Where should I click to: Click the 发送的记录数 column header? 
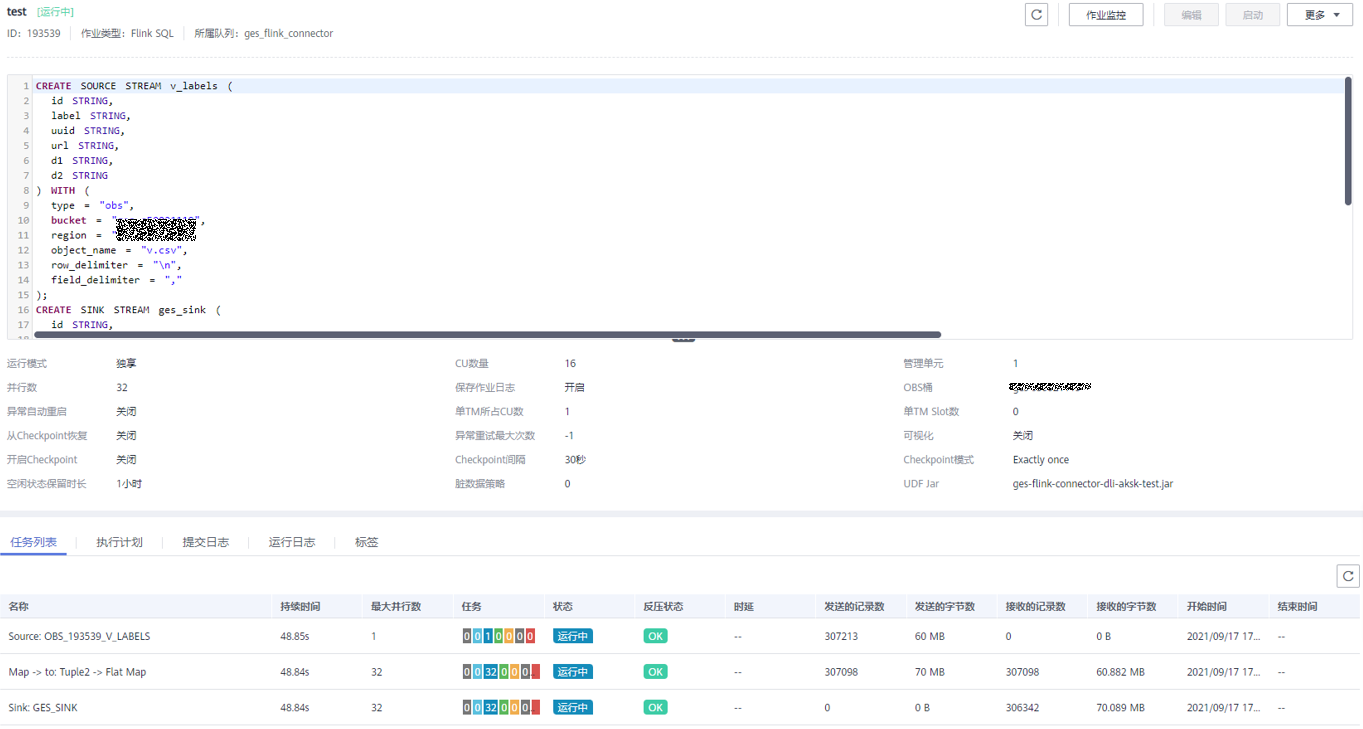tap(854, 606)
